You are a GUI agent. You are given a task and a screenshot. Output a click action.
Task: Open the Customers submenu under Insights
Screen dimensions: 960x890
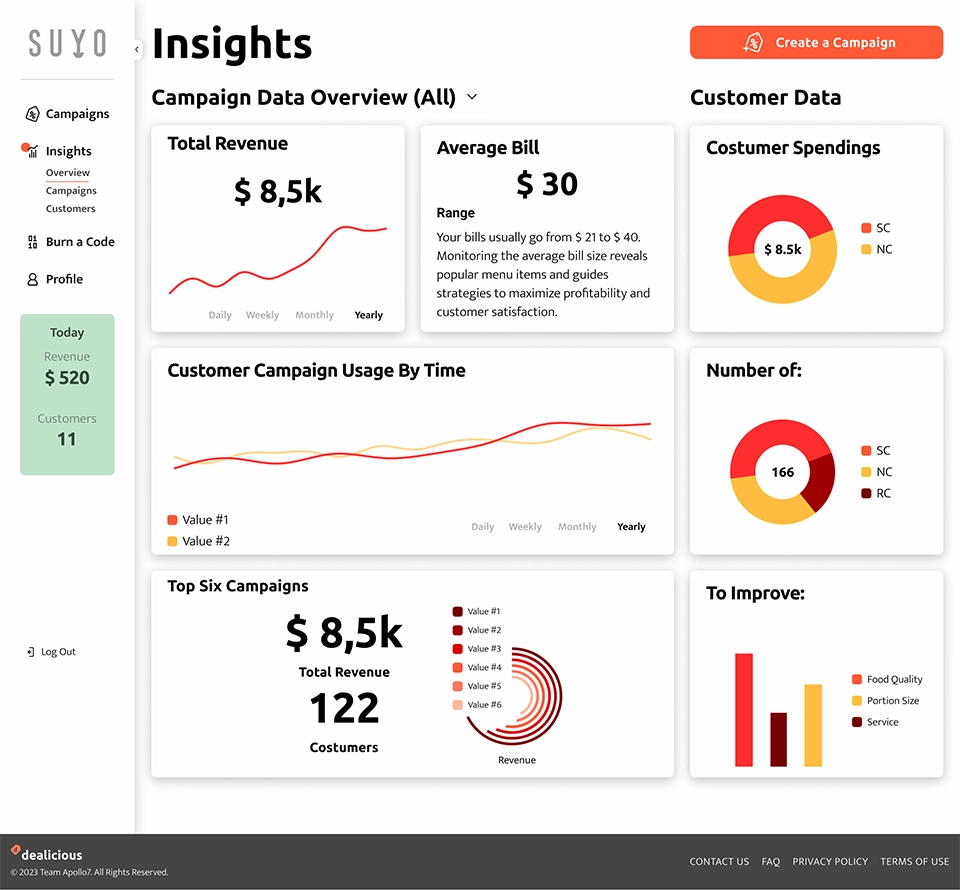tap(71, 209)
